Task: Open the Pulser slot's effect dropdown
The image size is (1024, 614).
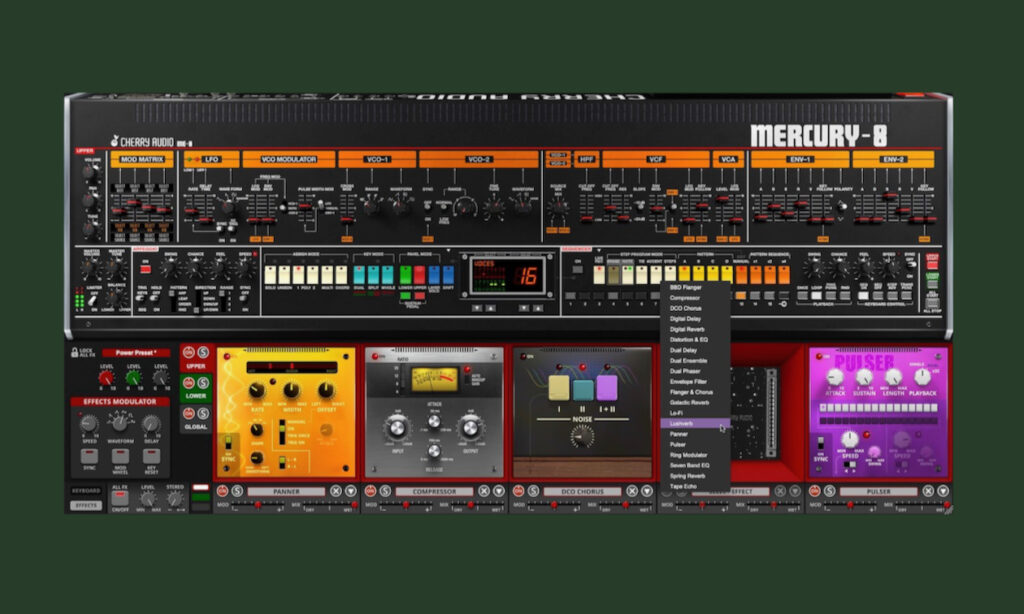Action: 942,491
